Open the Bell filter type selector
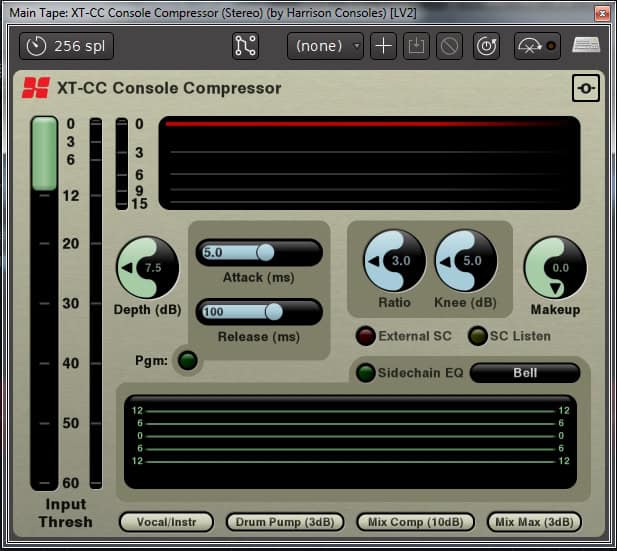 click(x=525, y=373)
